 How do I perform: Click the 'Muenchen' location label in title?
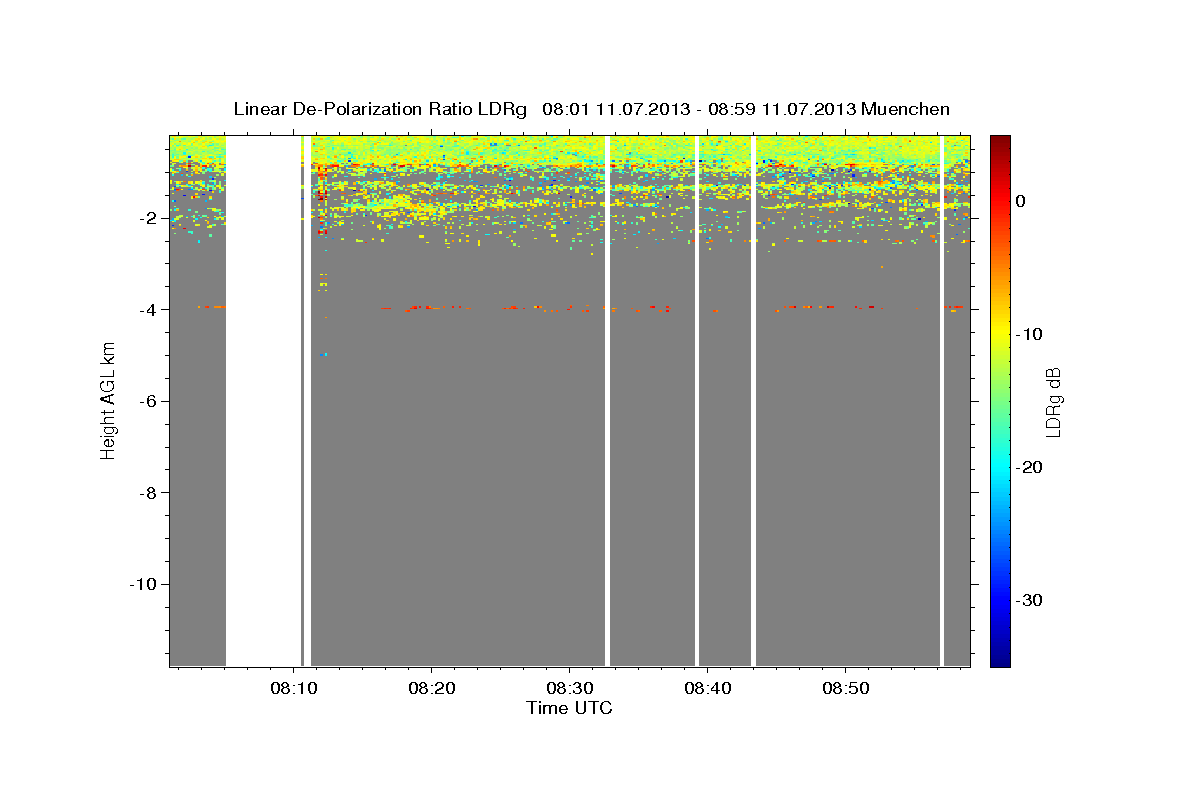[907, 109]
